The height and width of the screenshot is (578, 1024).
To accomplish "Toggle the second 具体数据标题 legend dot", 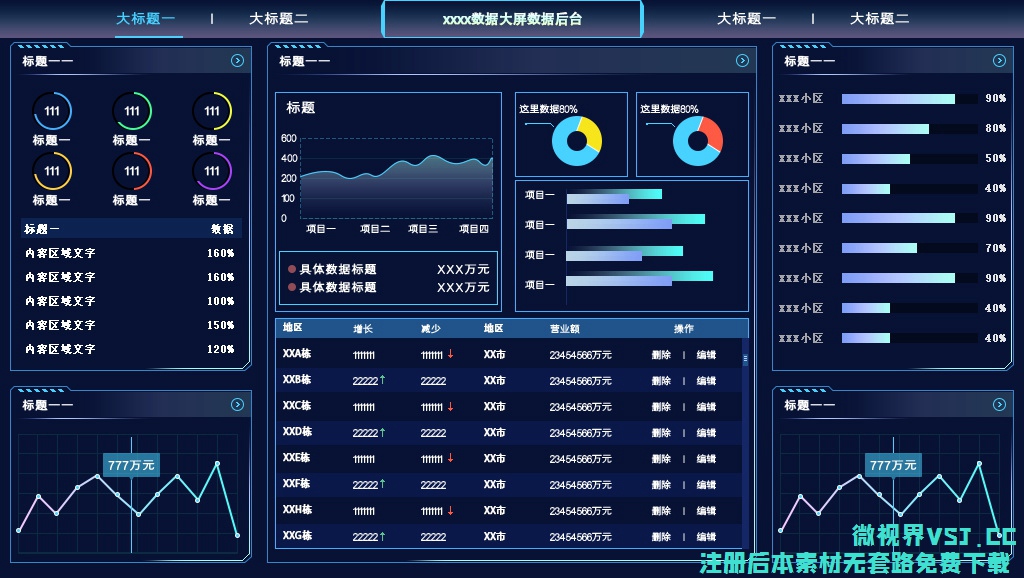I will point(292,287).
